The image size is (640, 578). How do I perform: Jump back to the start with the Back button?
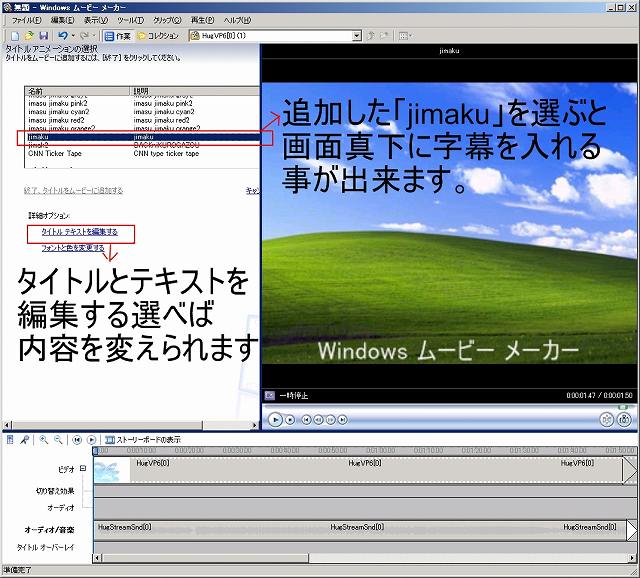pyautogui.click(x=307, y=420)
